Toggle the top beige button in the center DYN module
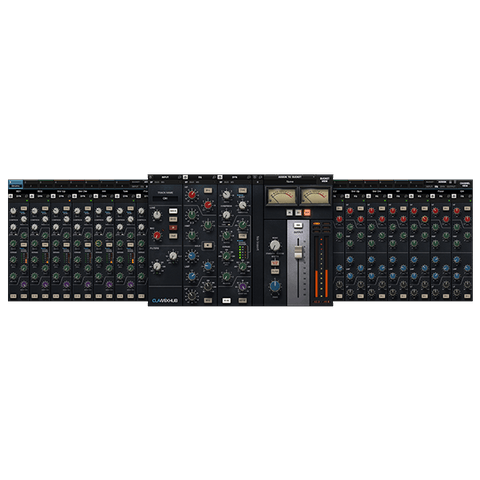This screenshot has width=480, height=480. 243,190
